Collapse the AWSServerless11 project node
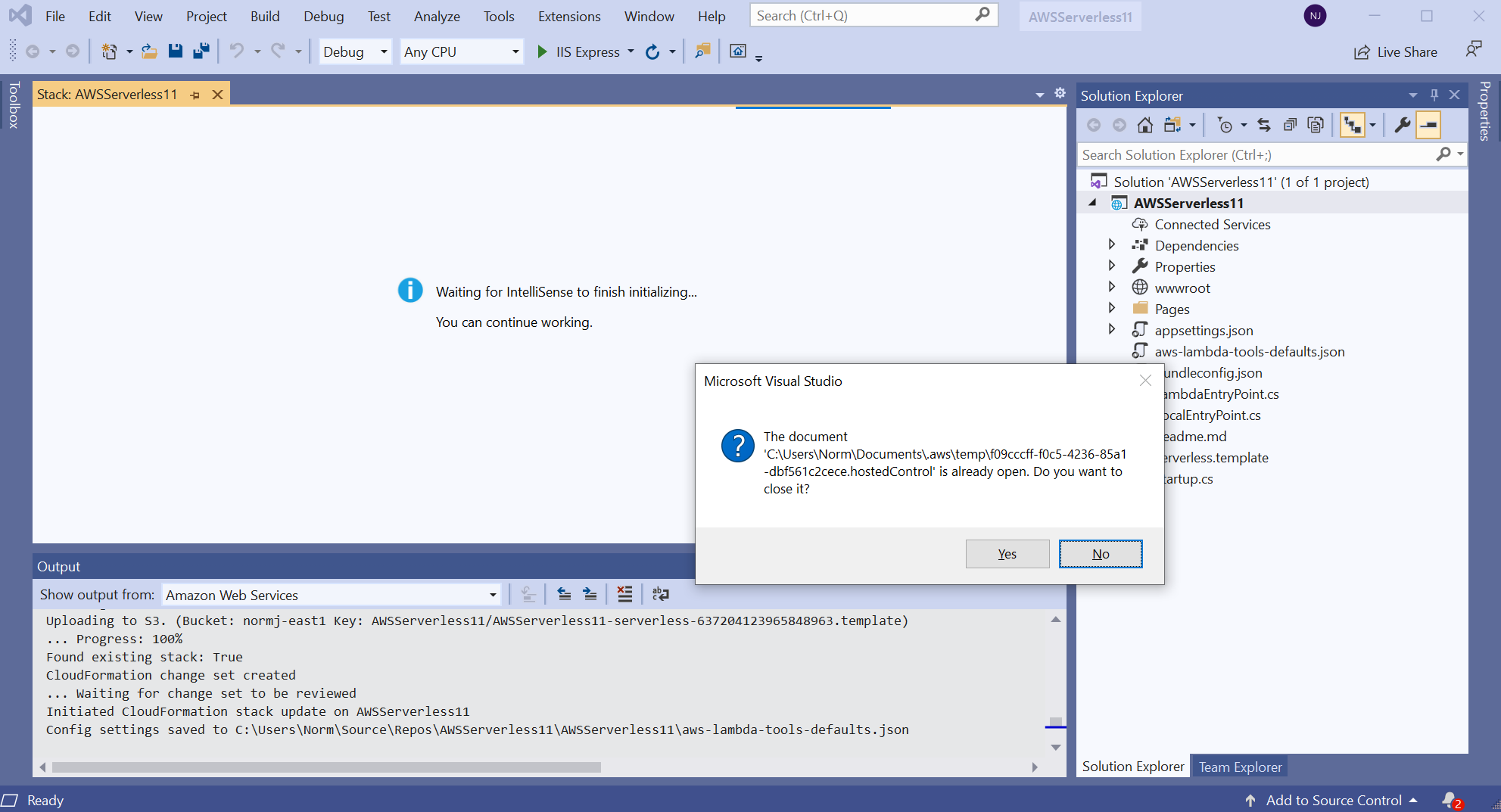1501x812 pixels. click(1092, 202)
